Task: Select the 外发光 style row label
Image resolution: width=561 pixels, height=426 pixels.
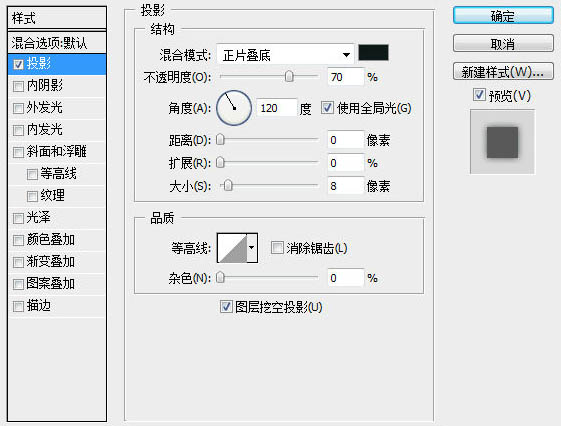Action: pyautogui.click(x=45, y=107)
